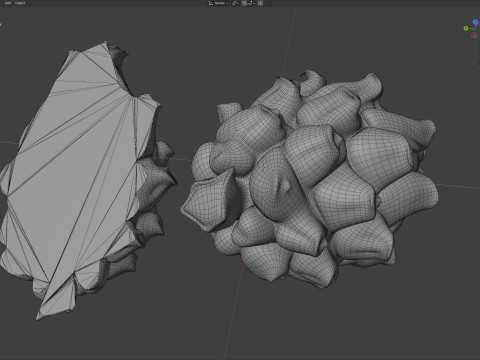Toggle proportional editing button

pos(260,3)
